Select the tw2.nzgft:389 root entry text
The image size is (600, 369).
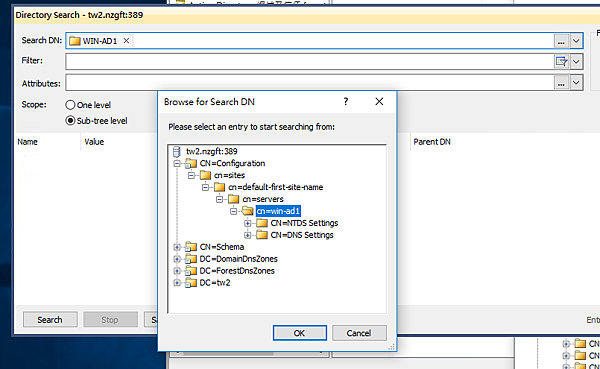(212, 152)
